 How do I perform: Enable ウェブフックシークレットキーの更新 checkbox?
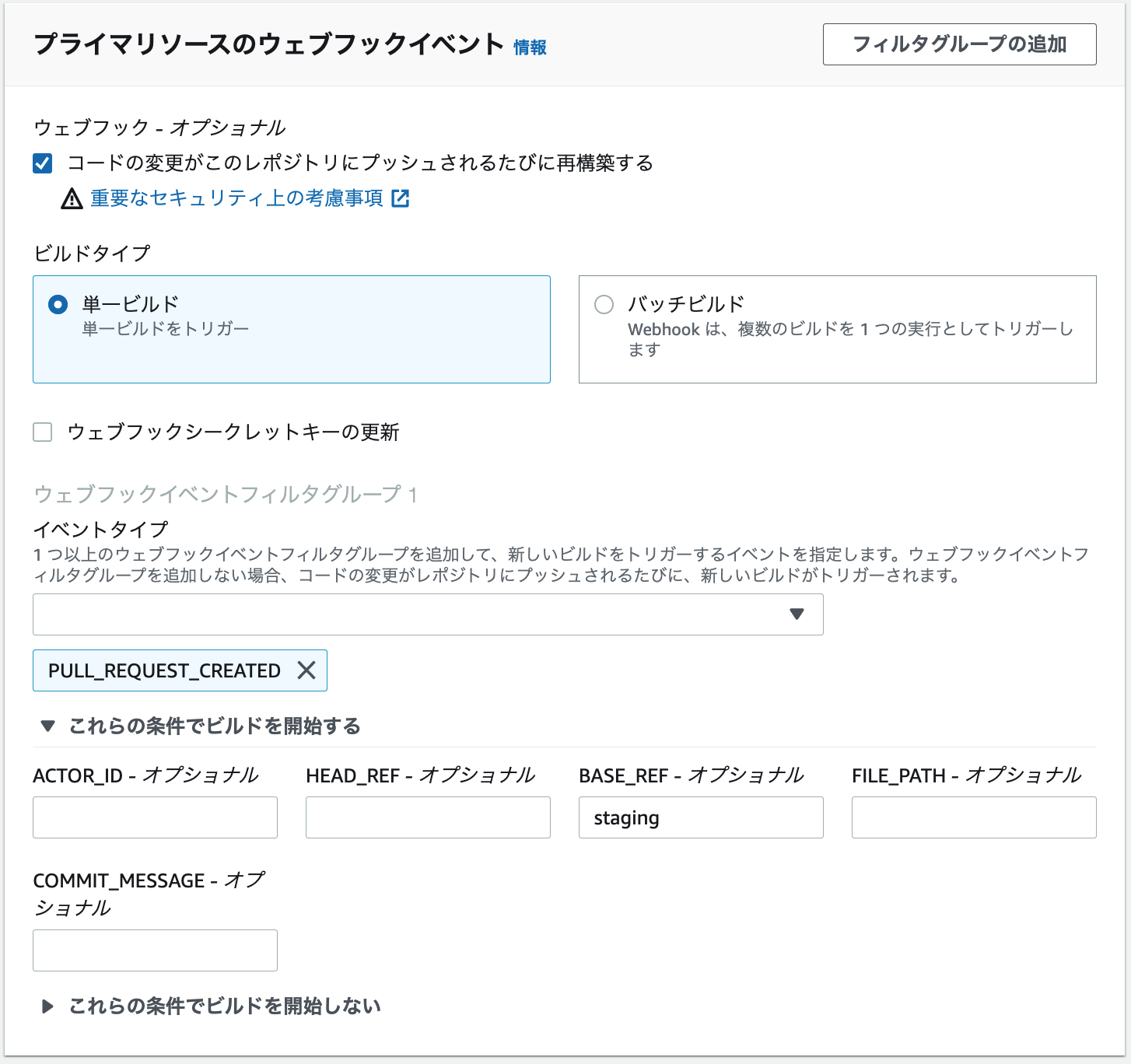point(43,432)
